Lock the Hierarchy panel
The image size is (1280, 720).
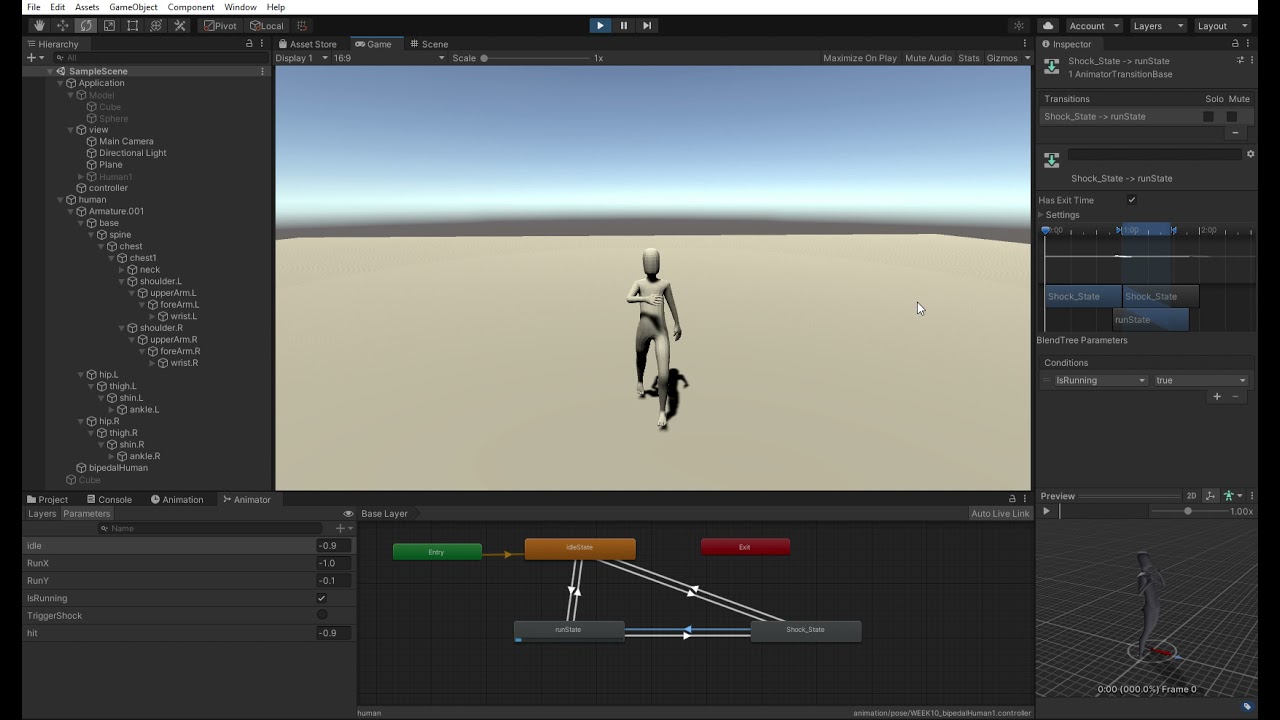click(249, 44)
